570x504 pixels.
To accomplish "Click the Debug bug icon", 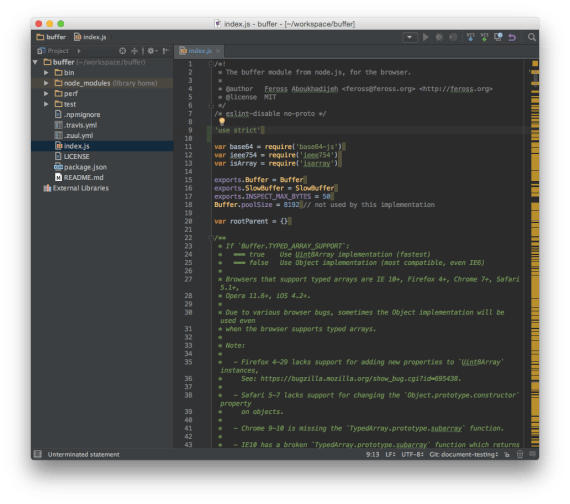I will (439, 37).
